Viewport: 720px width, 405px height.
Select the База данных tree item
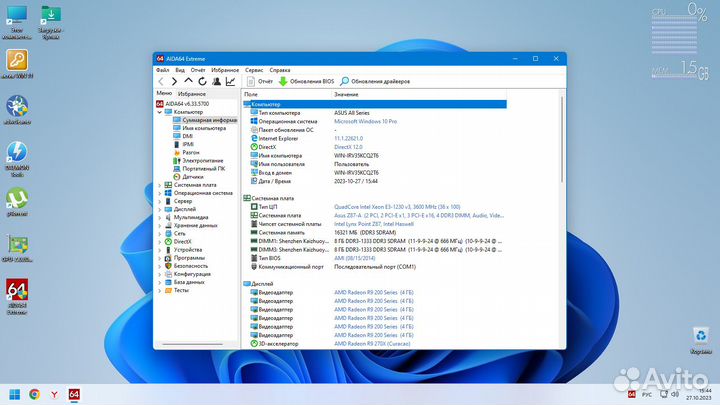click(x=185, y=282)
